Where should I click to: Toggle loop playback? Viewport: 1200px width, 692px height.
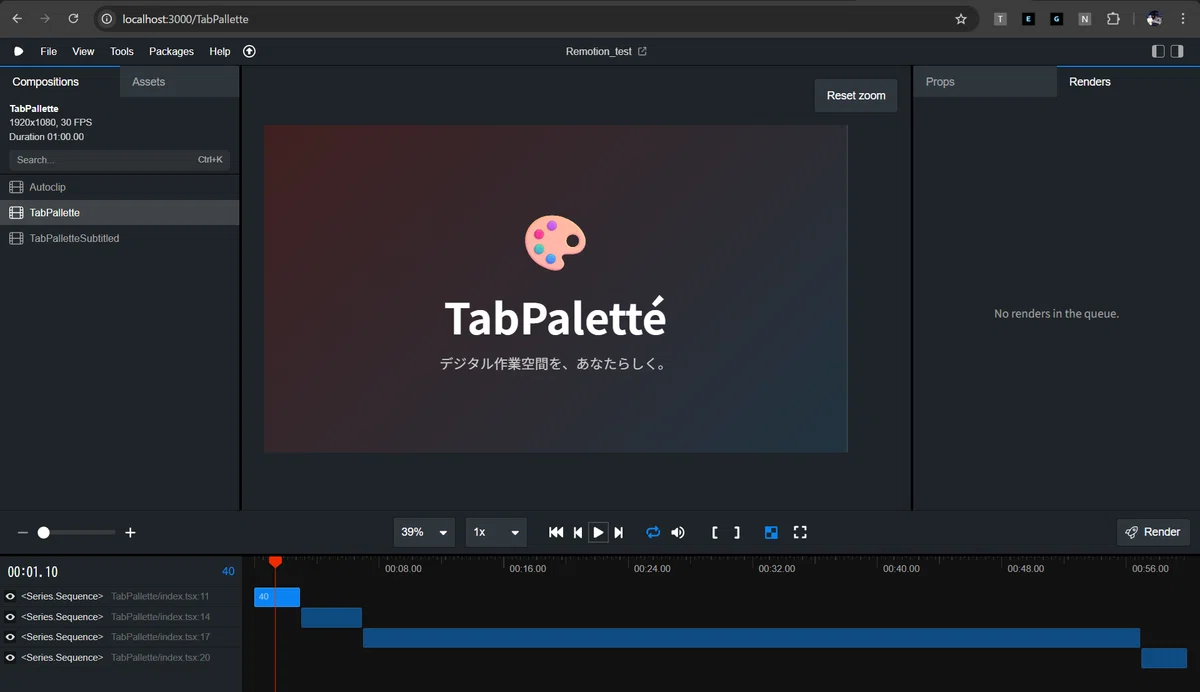(x=653, y=532)
